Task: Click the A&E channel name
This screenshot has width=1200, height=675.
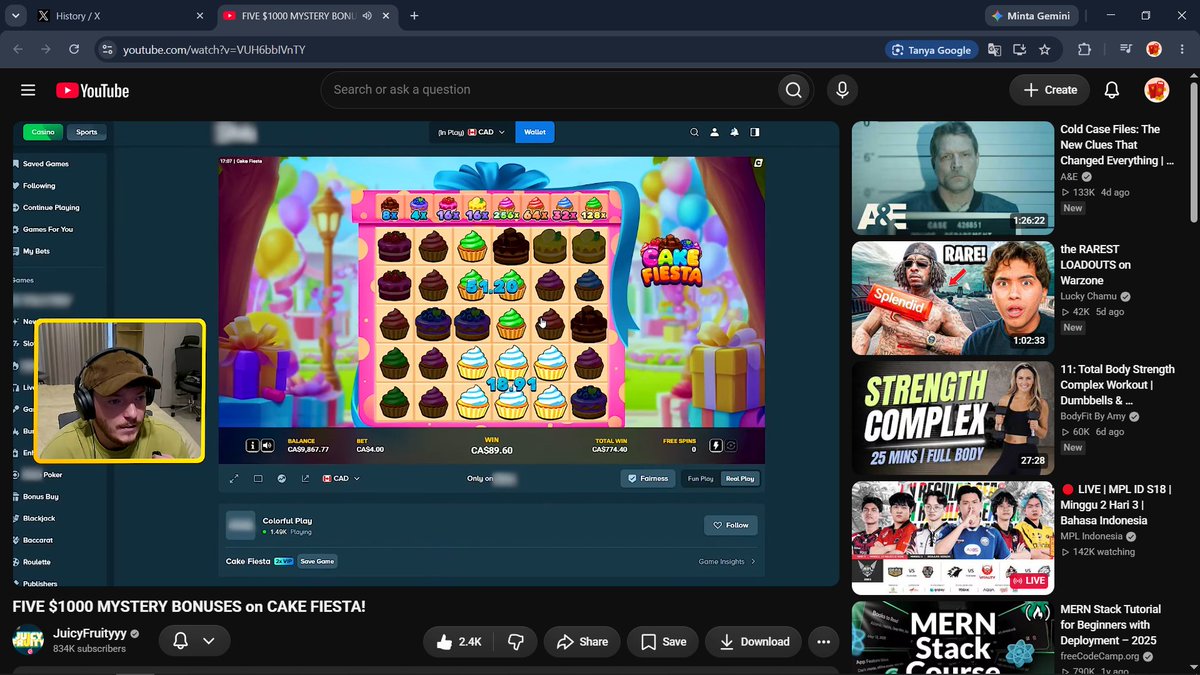Action: pyautogui.click(x=1069, y=177)
